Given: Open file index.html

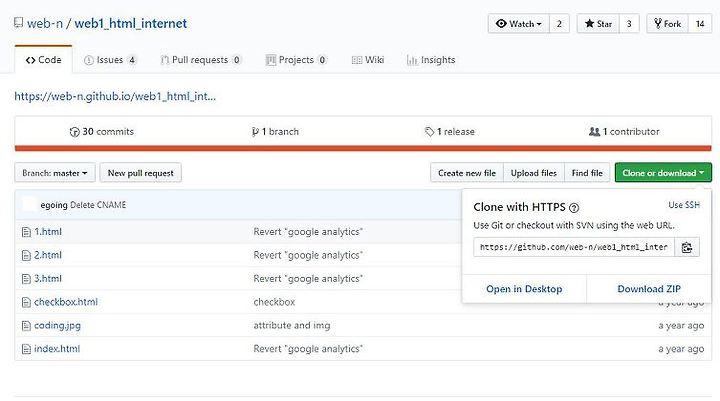Looking at the screenshot, I should [x=57, y=349].
